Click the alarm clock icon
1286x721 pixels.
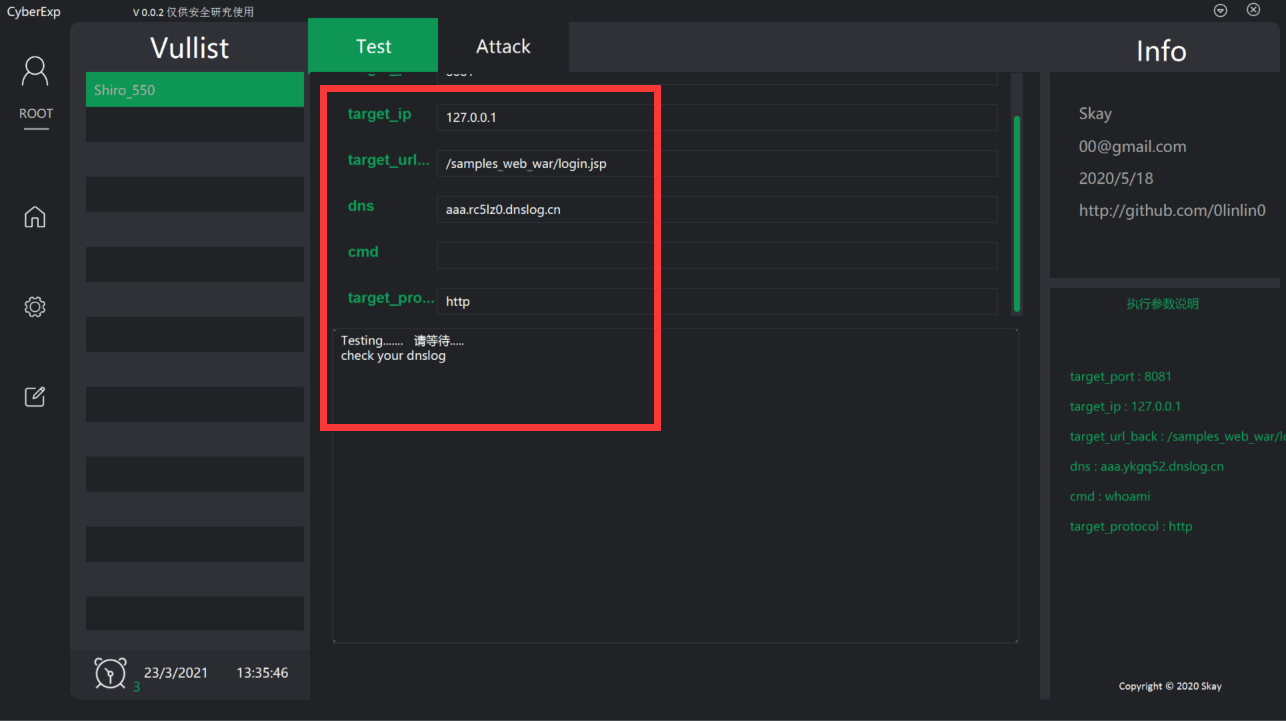pyautogui.click(x=110, y=673)
